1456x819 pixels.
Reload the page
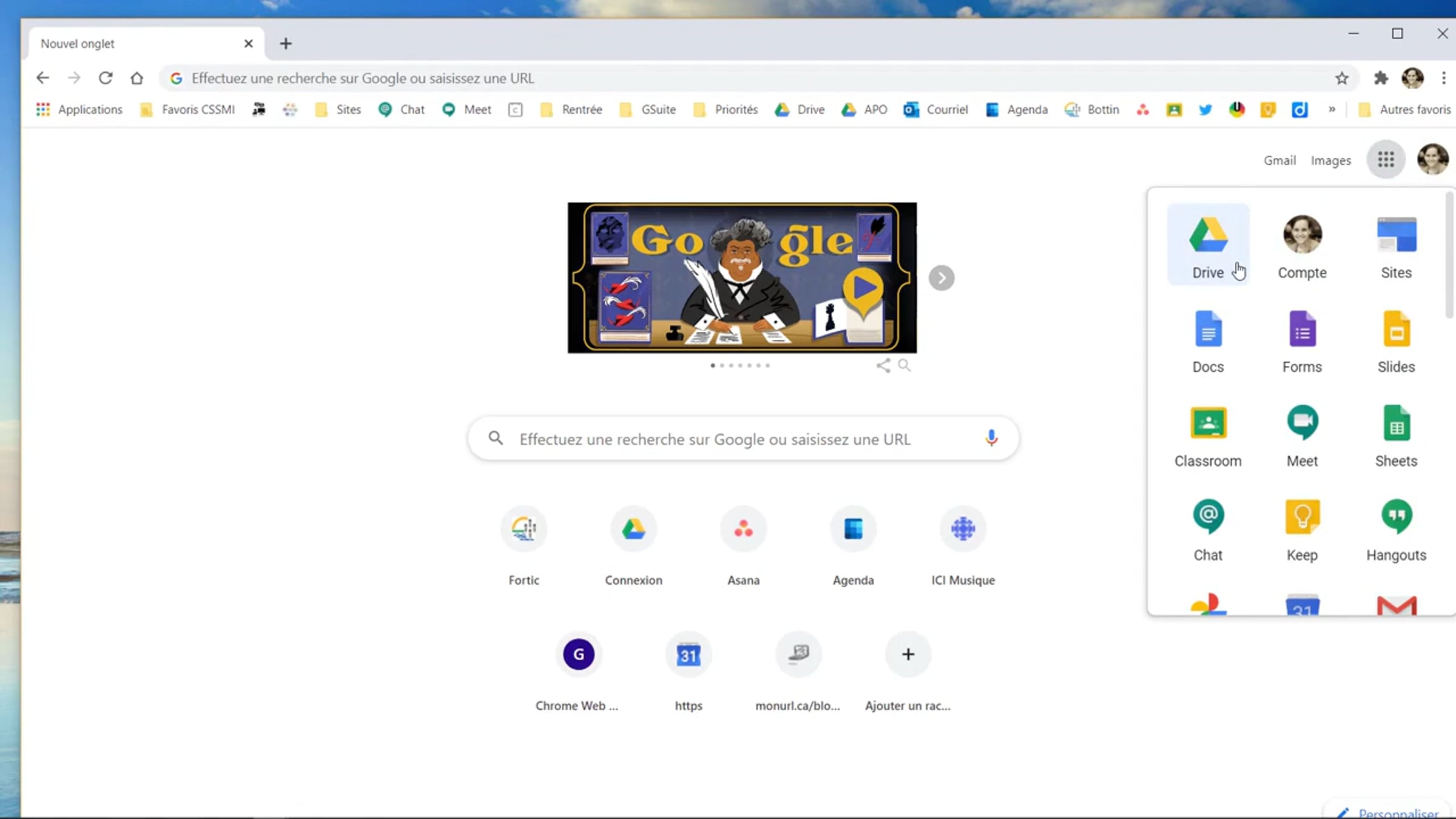tap(106, 78)
